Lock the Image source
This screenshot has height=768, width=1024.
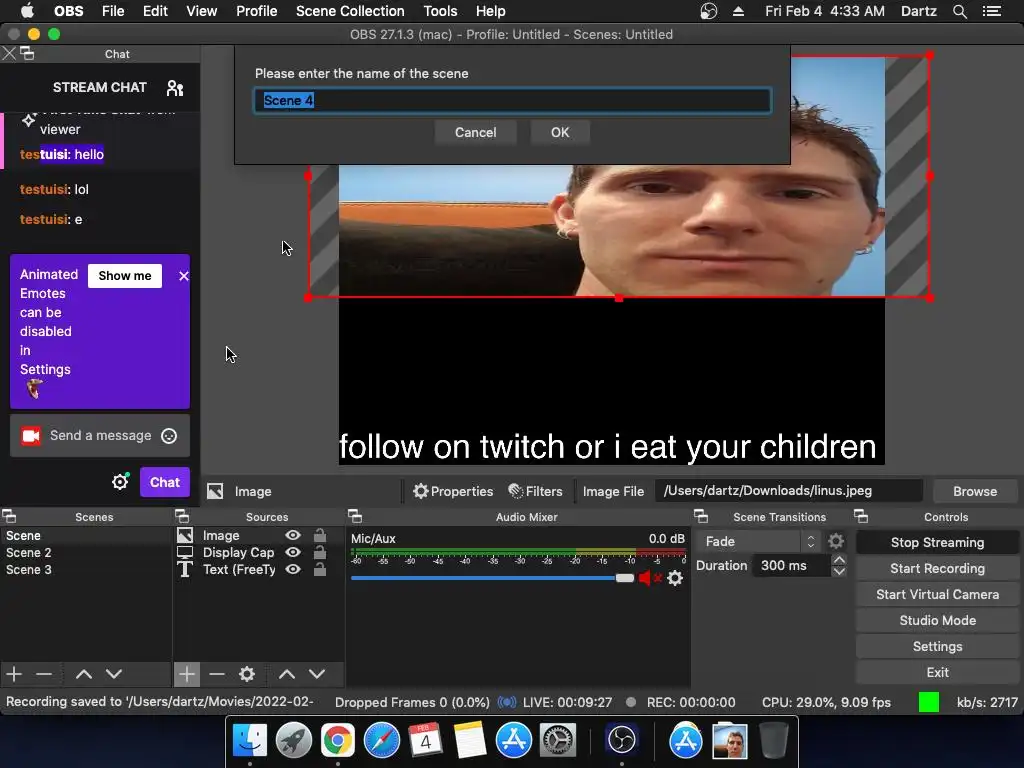pos(320,535)
